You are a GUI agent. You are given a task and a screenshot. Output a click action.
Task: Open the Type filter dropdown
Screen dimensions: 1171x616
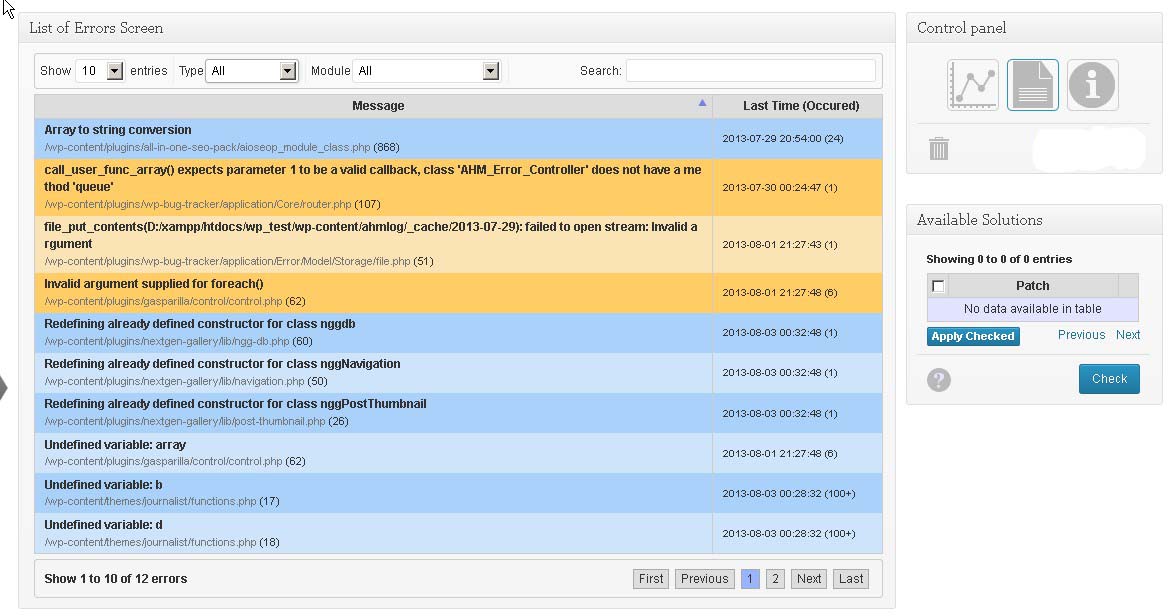tap(252, 71)
